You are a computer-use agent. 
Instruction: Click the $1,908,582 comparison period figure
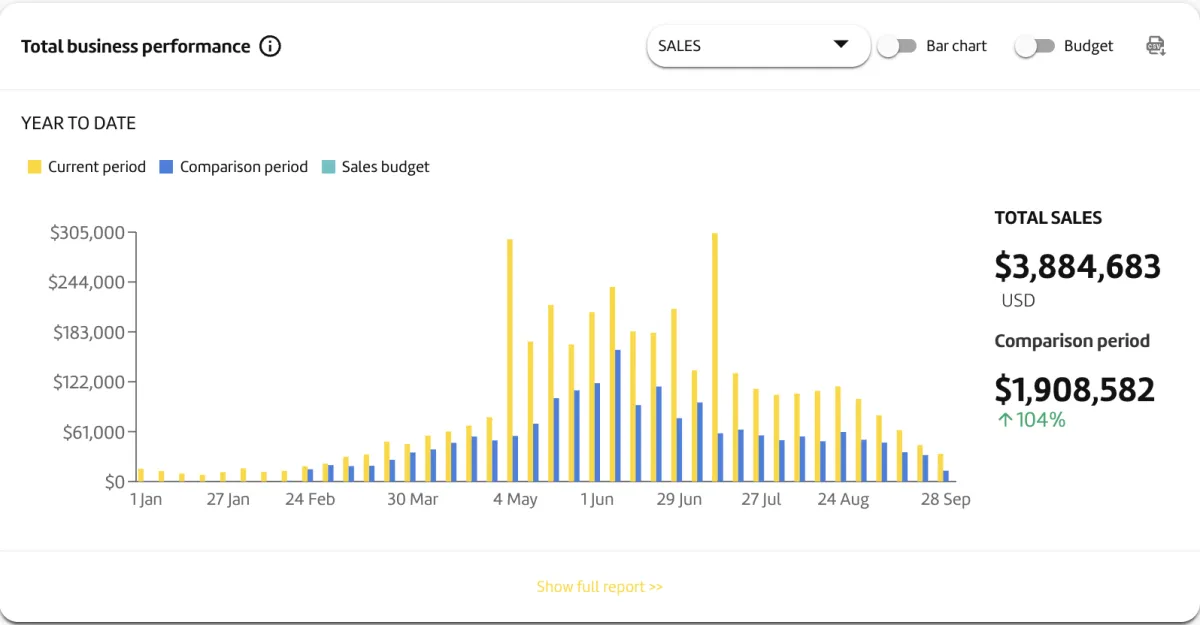(1074, 389)
